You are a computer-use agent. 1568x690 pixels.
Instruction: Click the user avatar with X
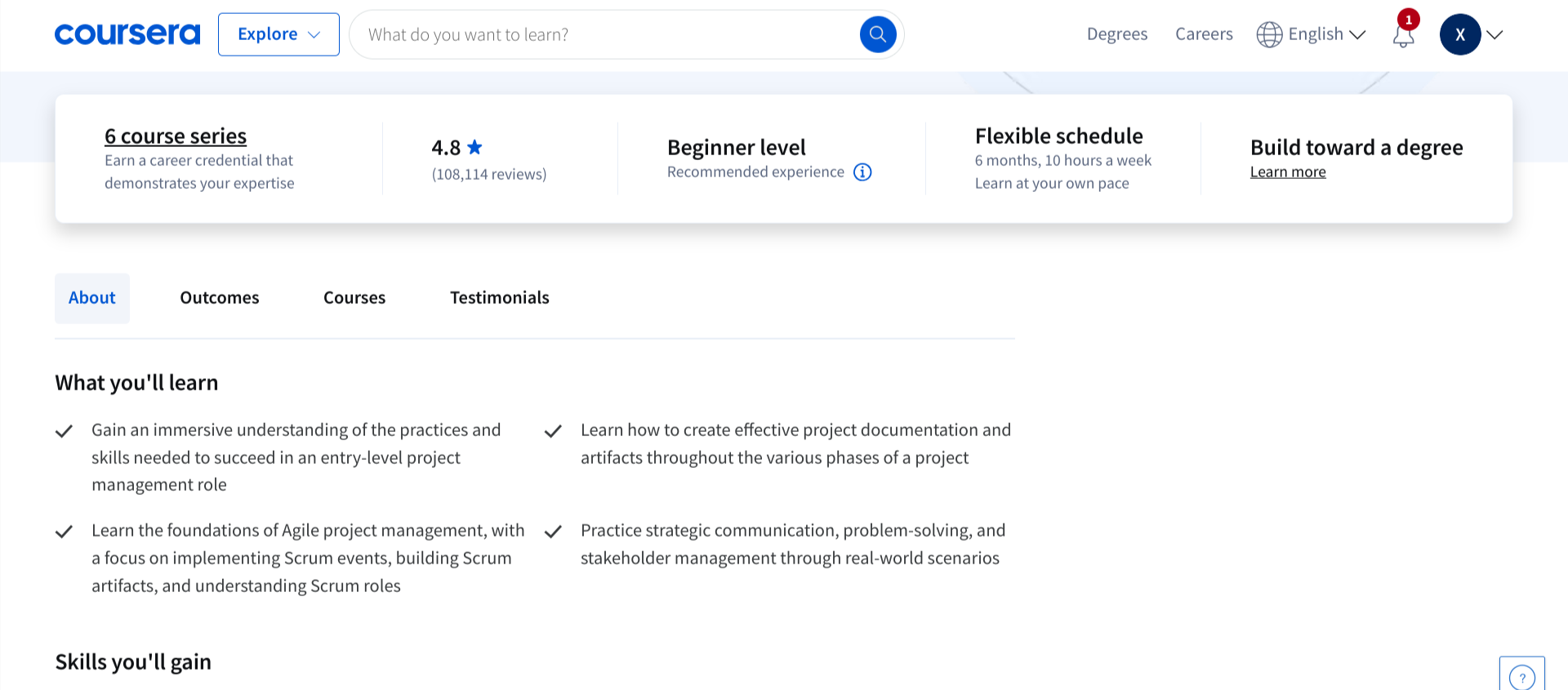coord(1459,34)
